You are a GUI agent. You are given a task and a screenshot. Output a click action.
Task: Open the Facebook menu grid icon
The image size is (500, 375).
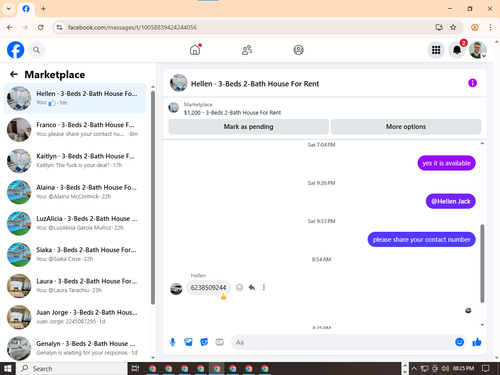pyautogui.click(x=436, y=50)
